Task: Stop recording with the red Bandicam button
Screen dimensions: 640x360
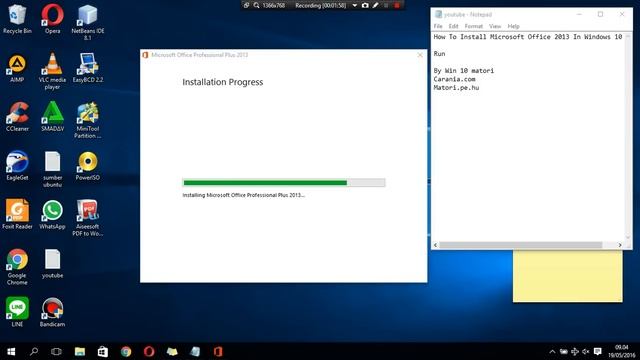Action: point(397,5)
